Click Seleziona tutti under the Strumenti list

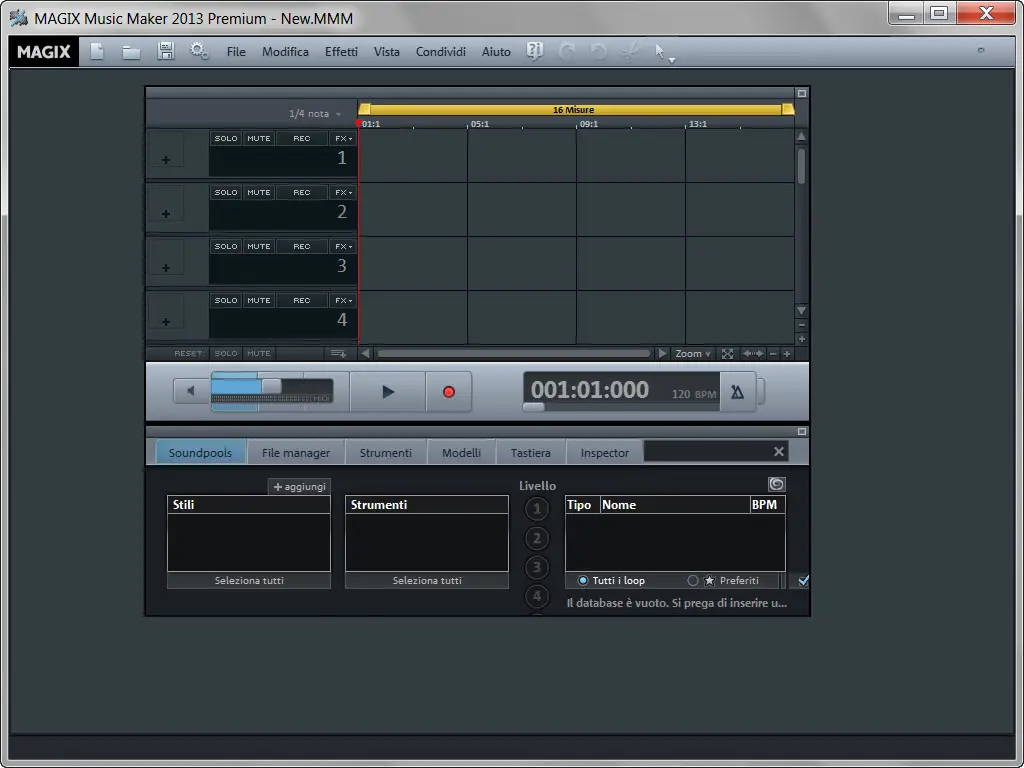[x=427, y=581]
